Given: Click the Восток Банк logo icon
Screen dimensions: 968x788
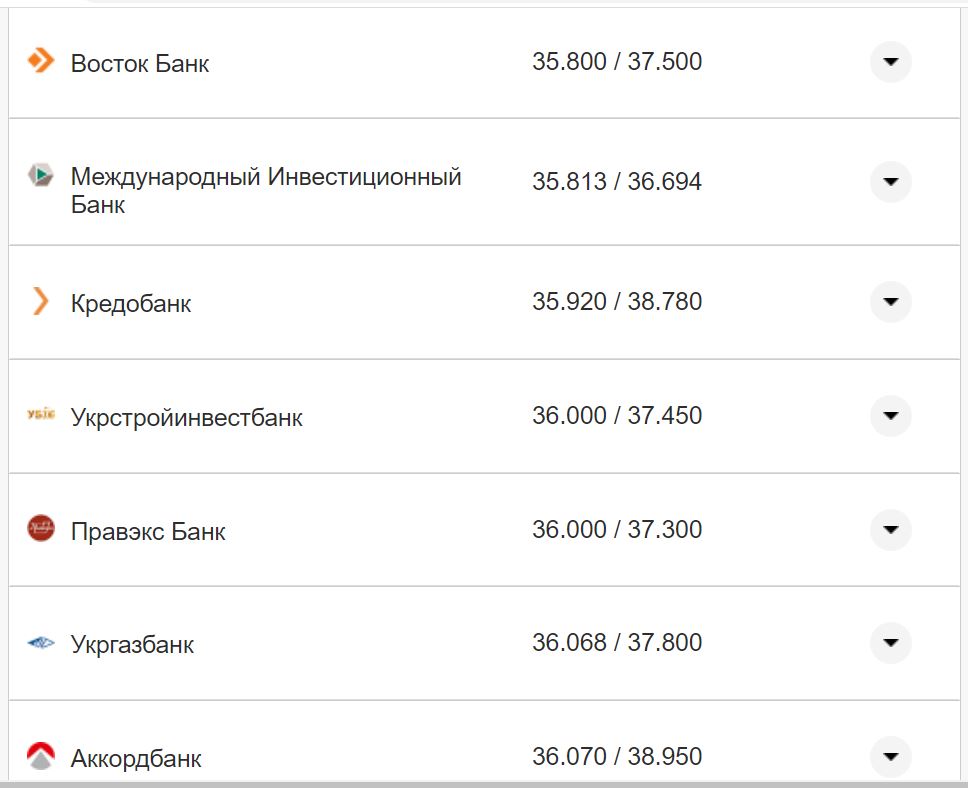Looking at the screenshot, I should (39, 62).
